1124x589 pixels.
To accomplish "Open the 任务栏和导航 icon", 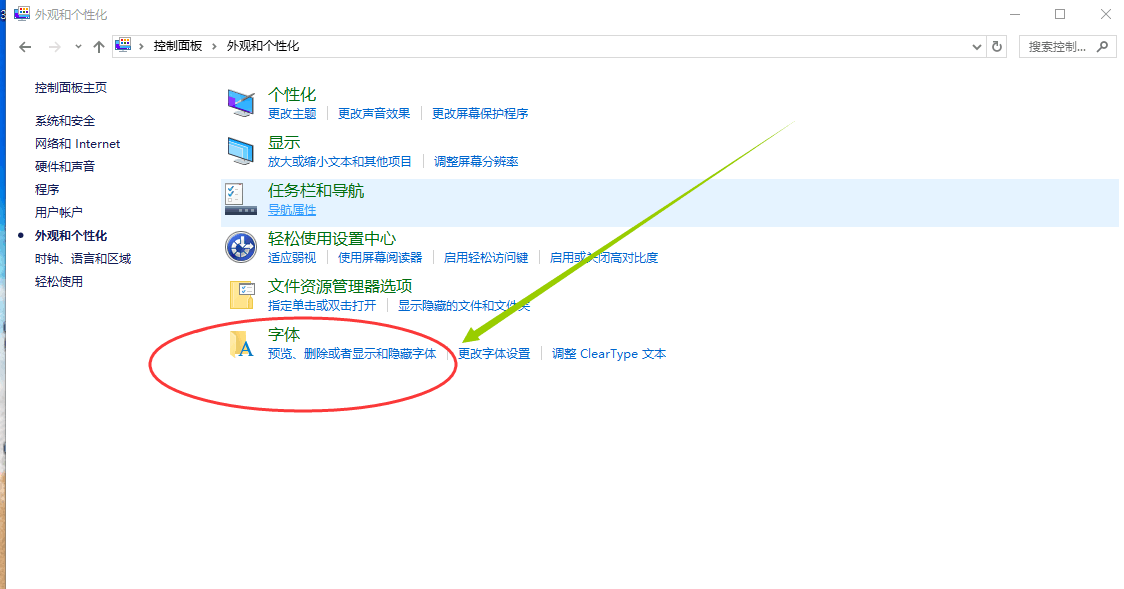I will click(241, 199).
